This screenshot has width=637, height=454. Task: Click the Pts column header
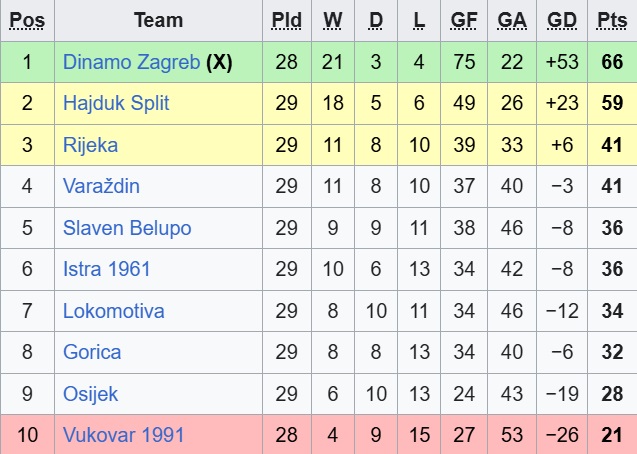point(611,20)
